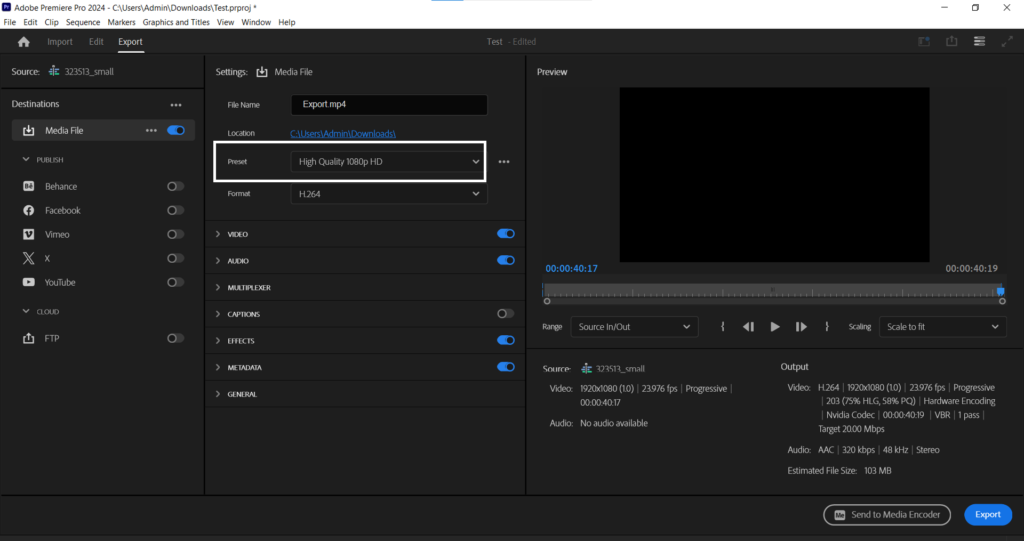Open the Downloads location link
The height and width of the screenshot is (541, 1024).
pos(344,133)
